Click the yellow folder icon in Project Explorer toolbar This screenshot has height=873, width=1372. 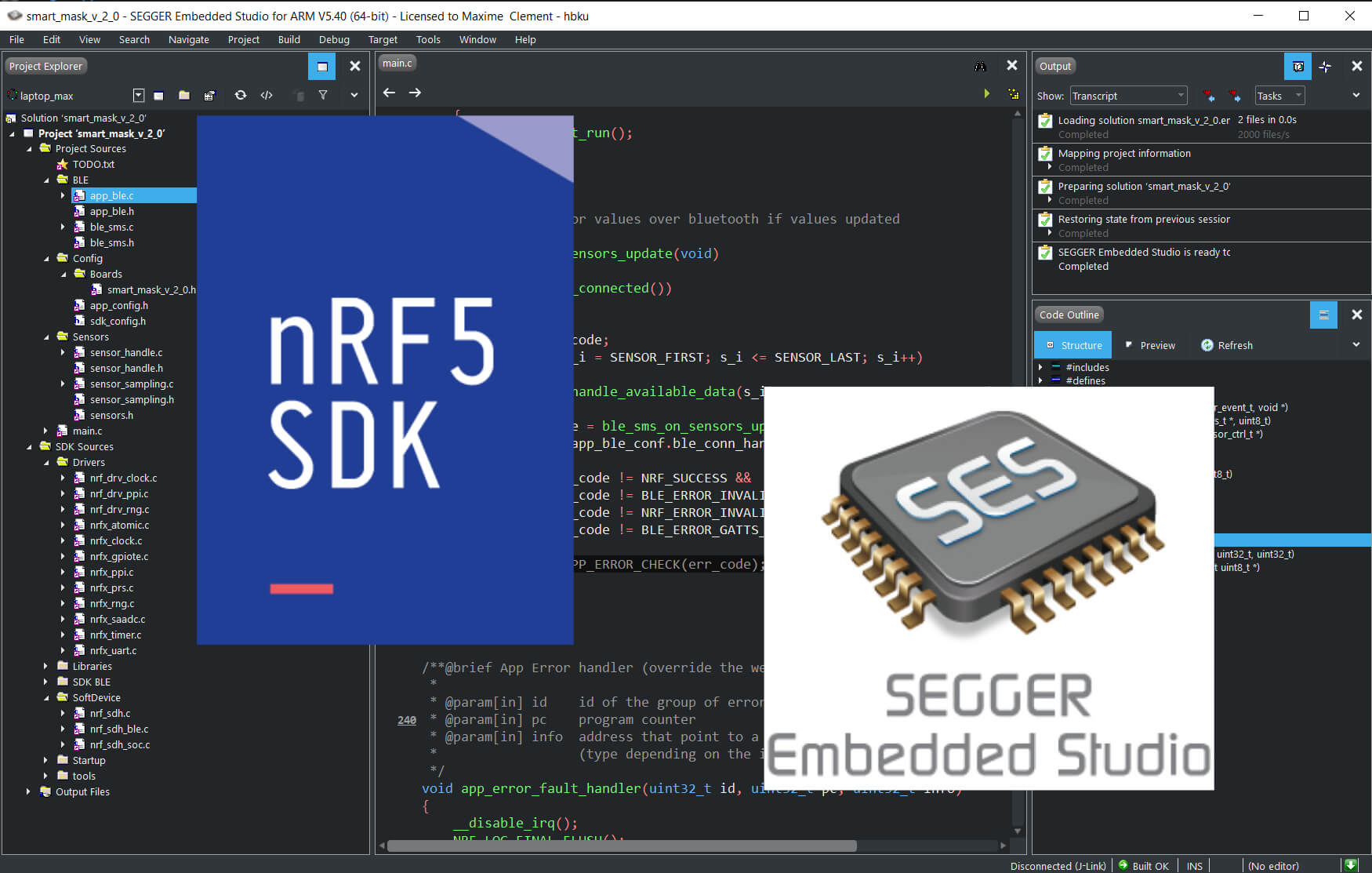[184, 96]
